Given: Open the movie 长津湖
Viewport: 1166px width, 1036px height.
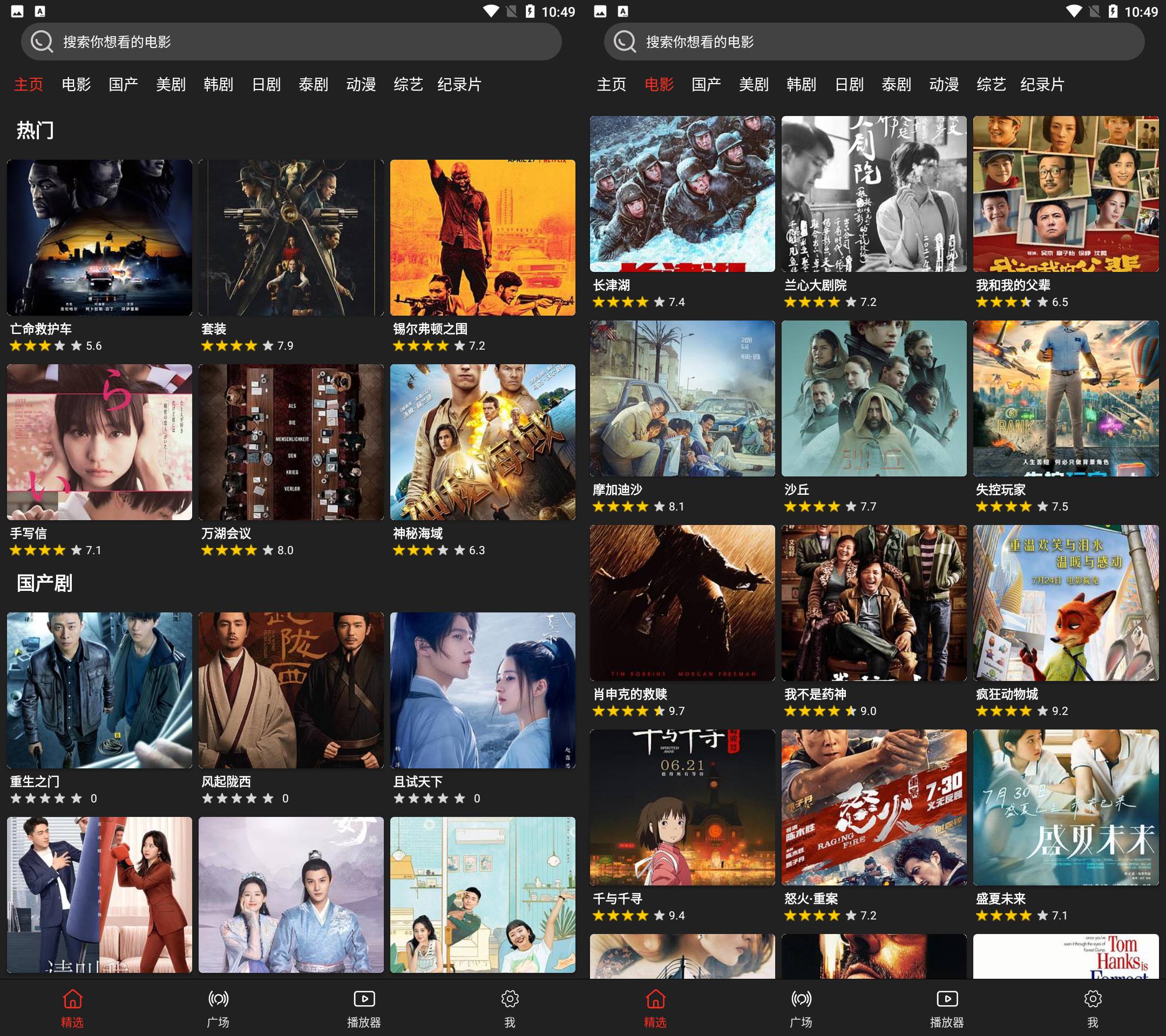Looking at the screenshot, I should [682, 194].
